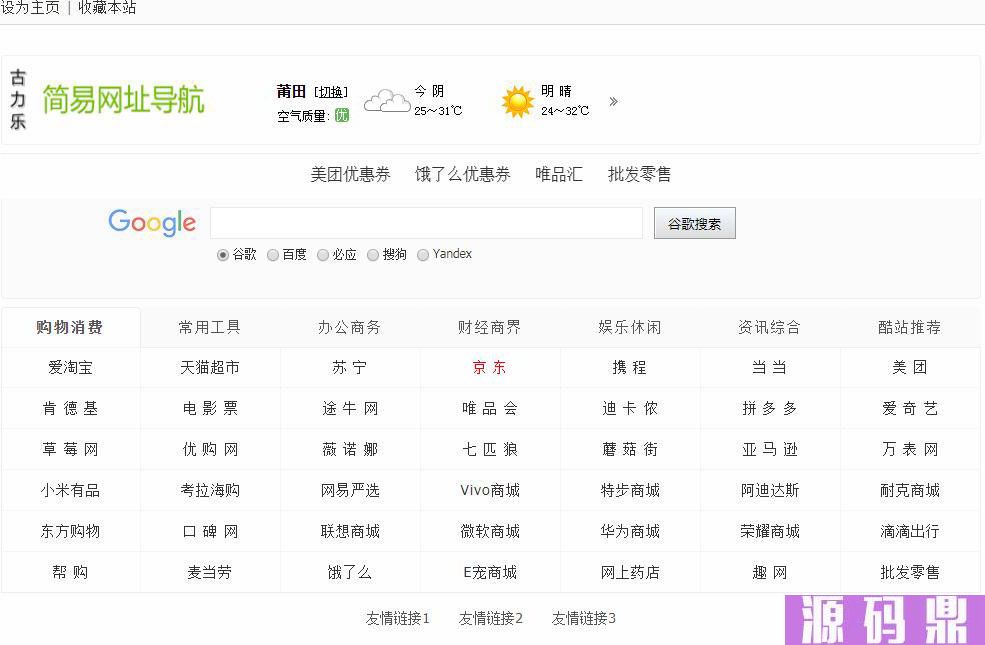The height and width of the screenshot is (645, 985).
Task: Open the 饿了么优惠券 link
Action: [x=463, y=174]
